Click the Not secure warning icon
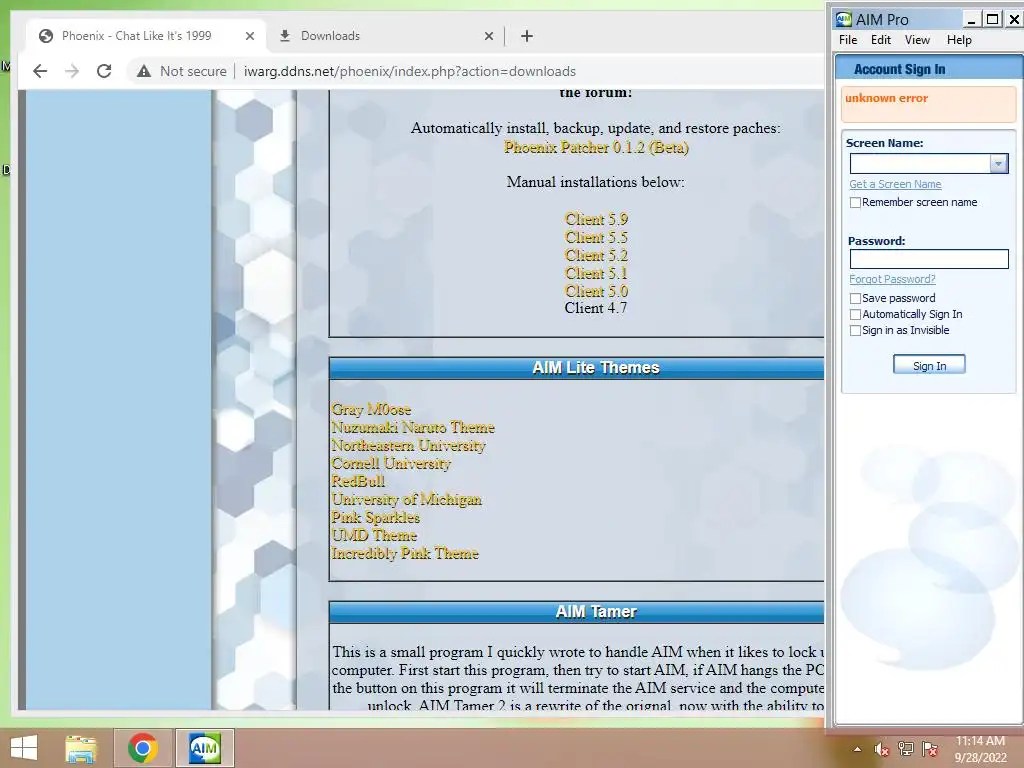1024x768 pixels. pos(144,71)
